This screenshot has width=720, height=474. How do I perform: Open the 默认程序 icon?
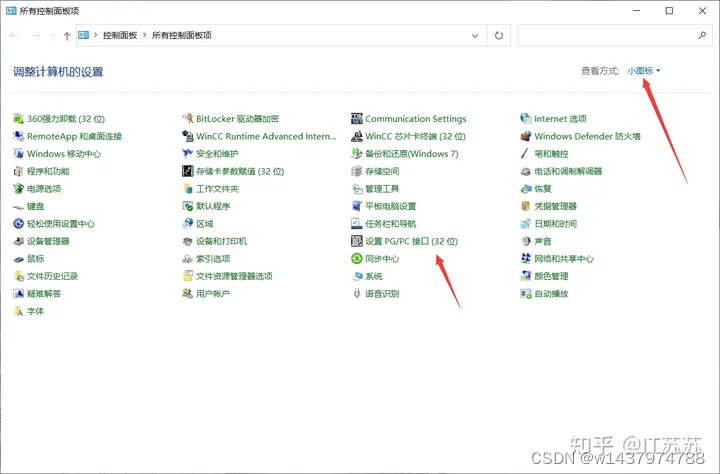coord(187,206)
